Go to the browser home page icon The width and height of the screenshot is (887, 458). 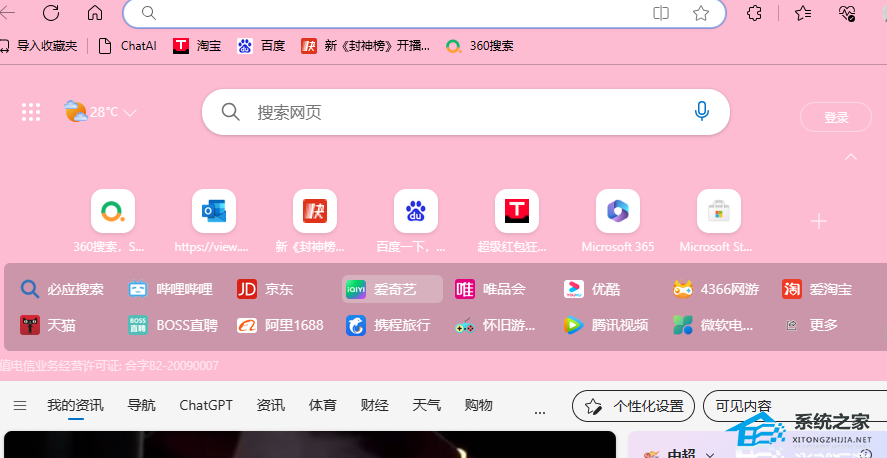(95, 12)
